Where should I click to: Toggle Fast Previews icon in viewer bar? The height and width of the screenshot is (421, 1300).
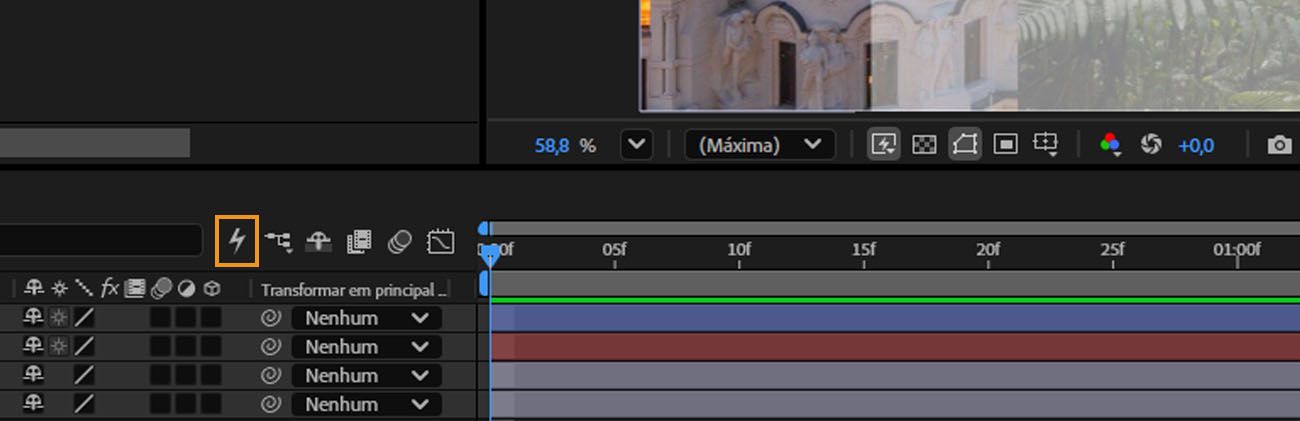884,145
